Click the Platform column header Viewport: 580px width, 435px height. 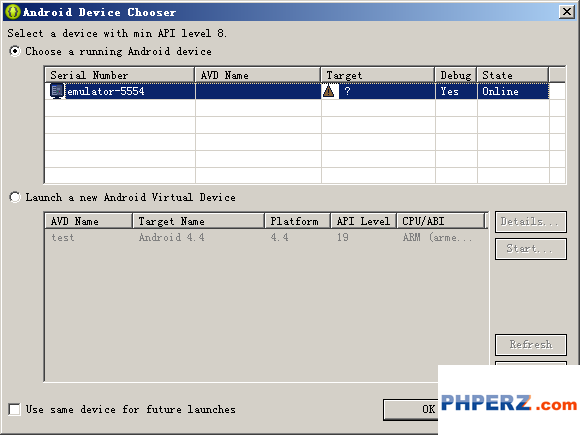(x=297, y=221)
